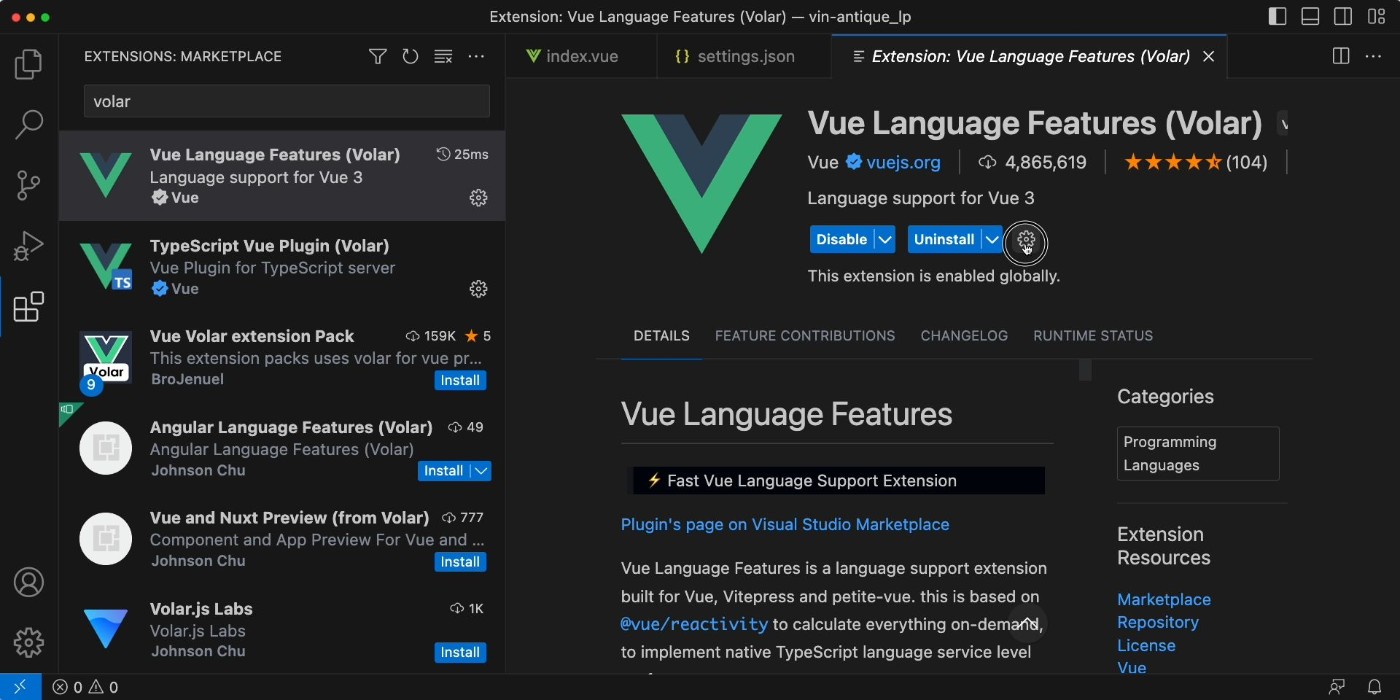Select TypeScript Vue Plugin (Volar) list item
The height and width of the screenshot is (700, 1400).
(282, 267)
